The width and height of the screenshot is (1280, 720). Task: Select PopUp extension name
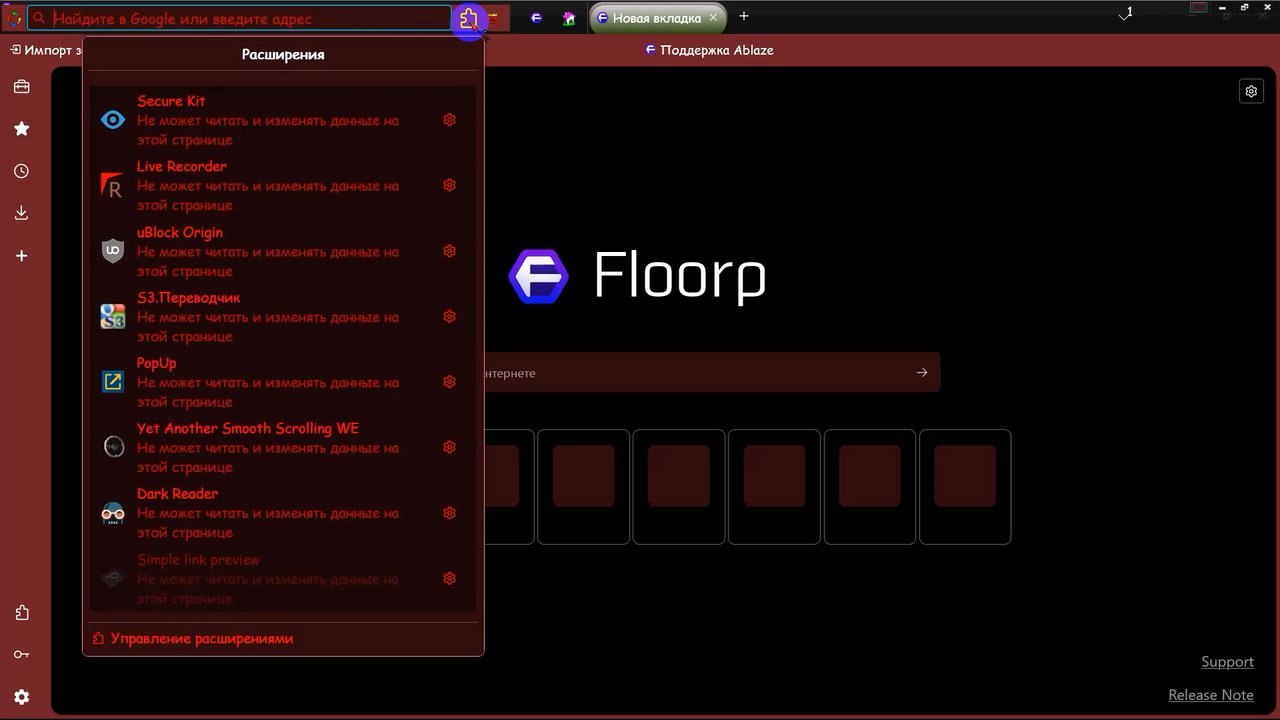tap(156, 363)
